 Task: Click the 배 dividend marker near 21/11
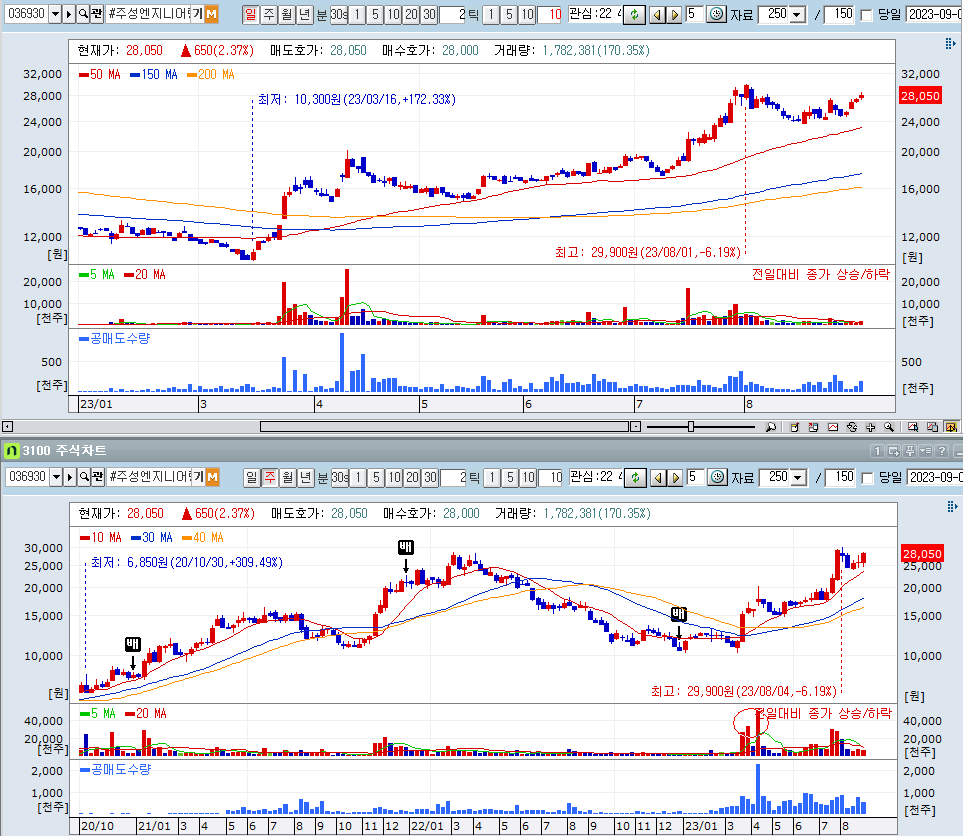point(405,547)
